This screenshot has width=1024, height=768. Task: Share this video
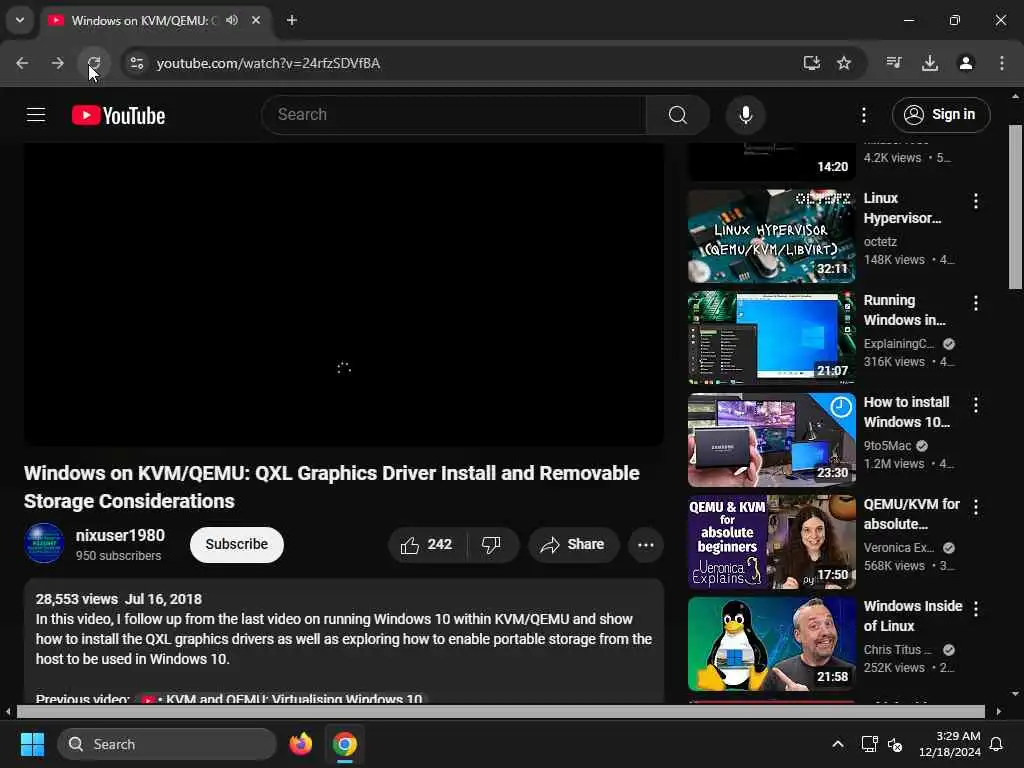tap(573, 545)
